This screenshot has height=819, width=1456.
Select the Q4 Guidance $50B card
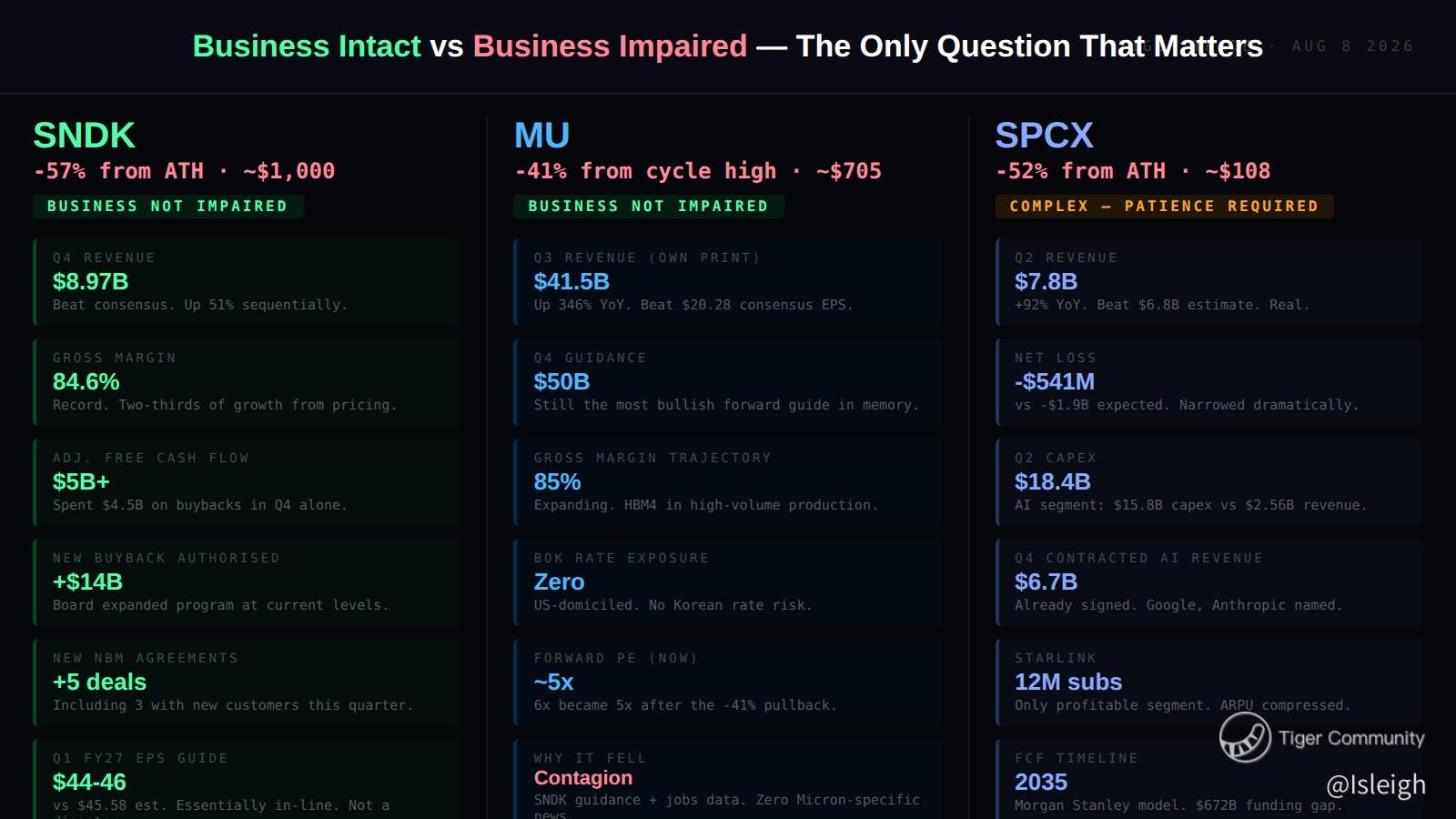pyautogui.click(x=728, y=382)
